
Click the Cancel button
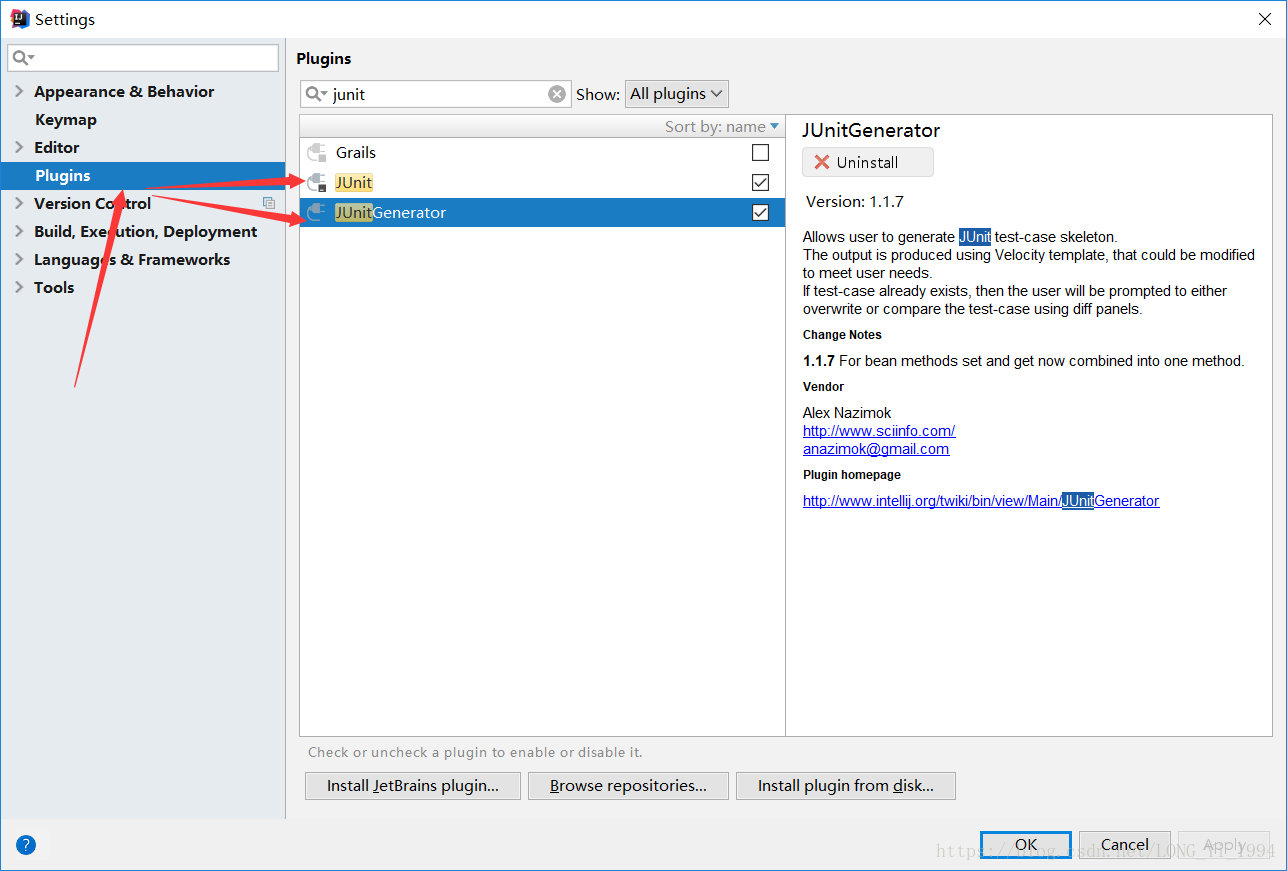pyautogui.click(x=1125, y=844)
